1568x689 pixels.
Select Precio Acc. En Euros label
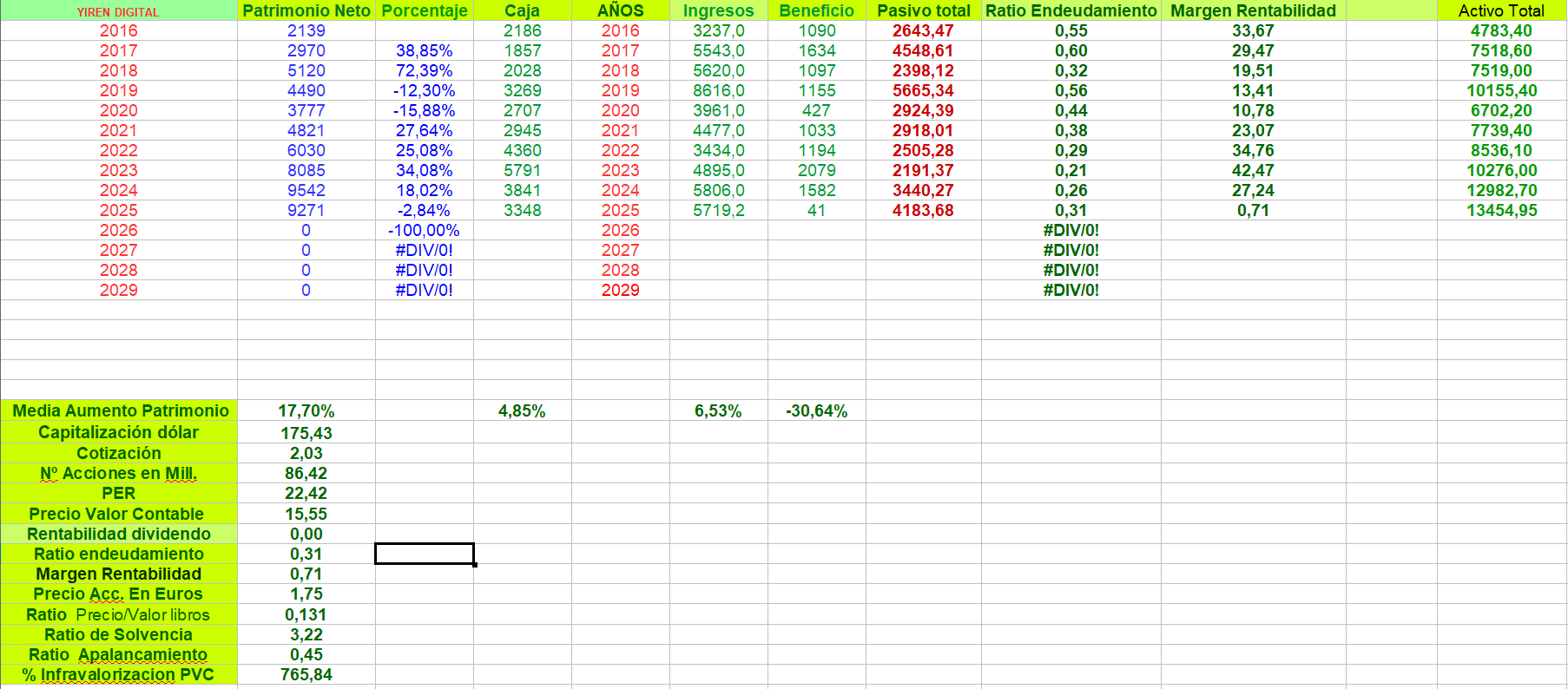click(119, 594)
